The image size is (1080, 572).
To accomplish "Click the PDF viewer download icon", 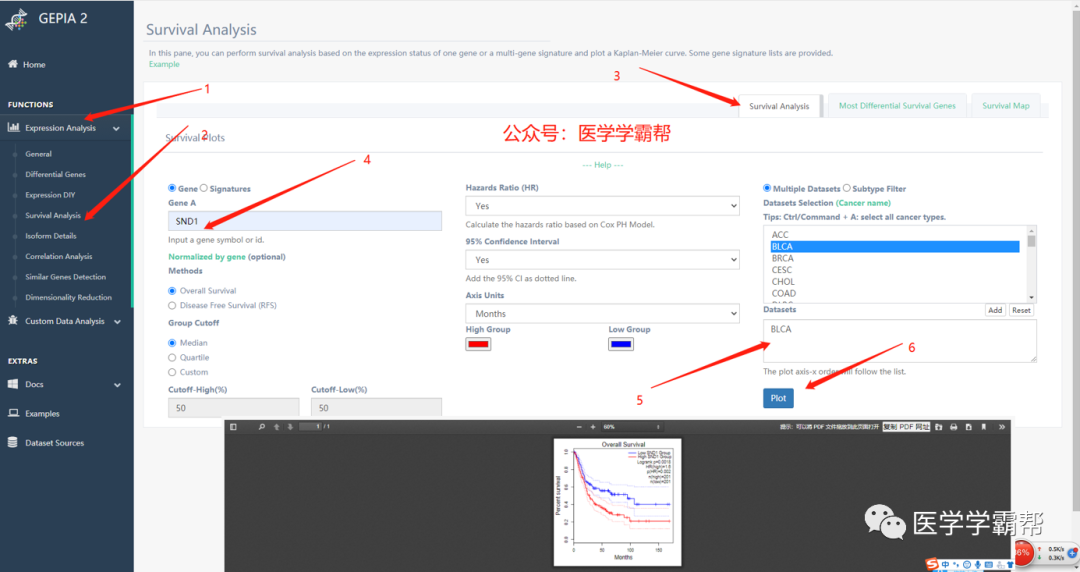I will tap(968, 427).
